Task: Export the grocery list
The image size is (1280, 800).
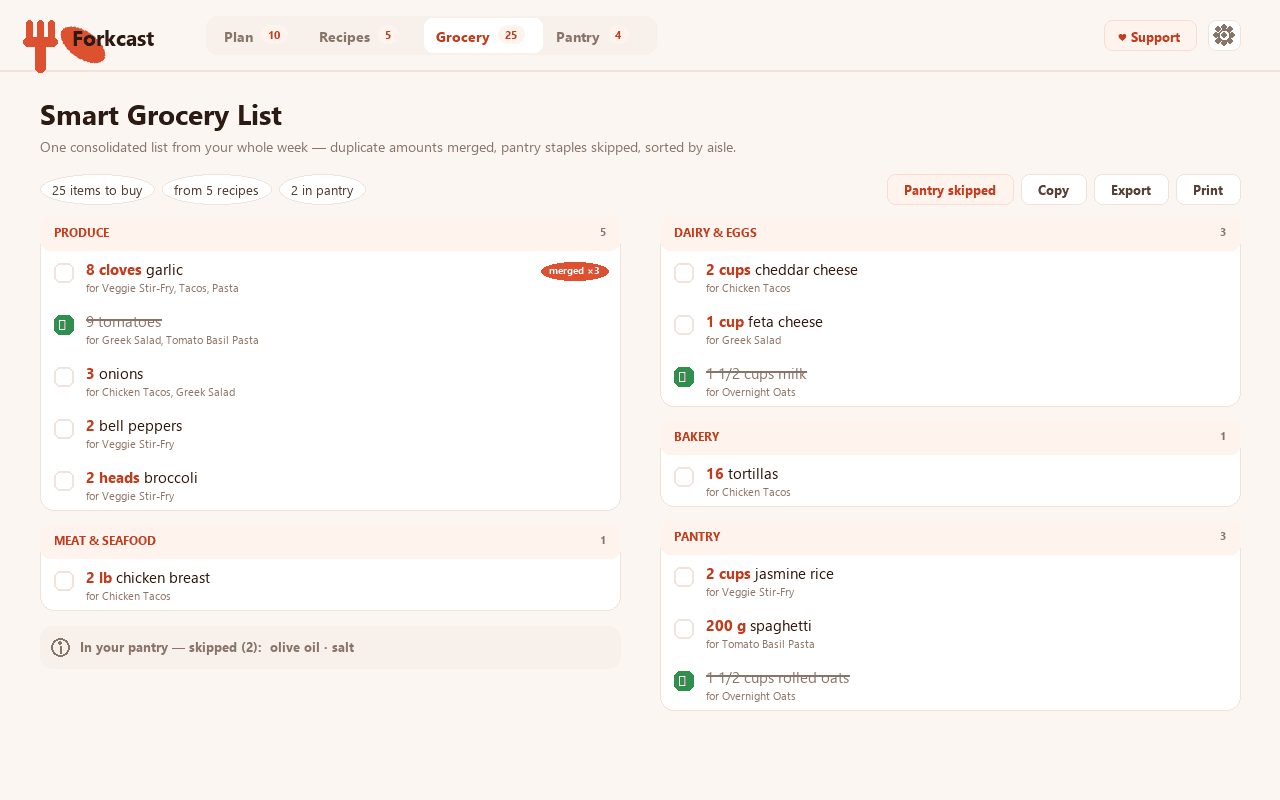Action: 1131,190
